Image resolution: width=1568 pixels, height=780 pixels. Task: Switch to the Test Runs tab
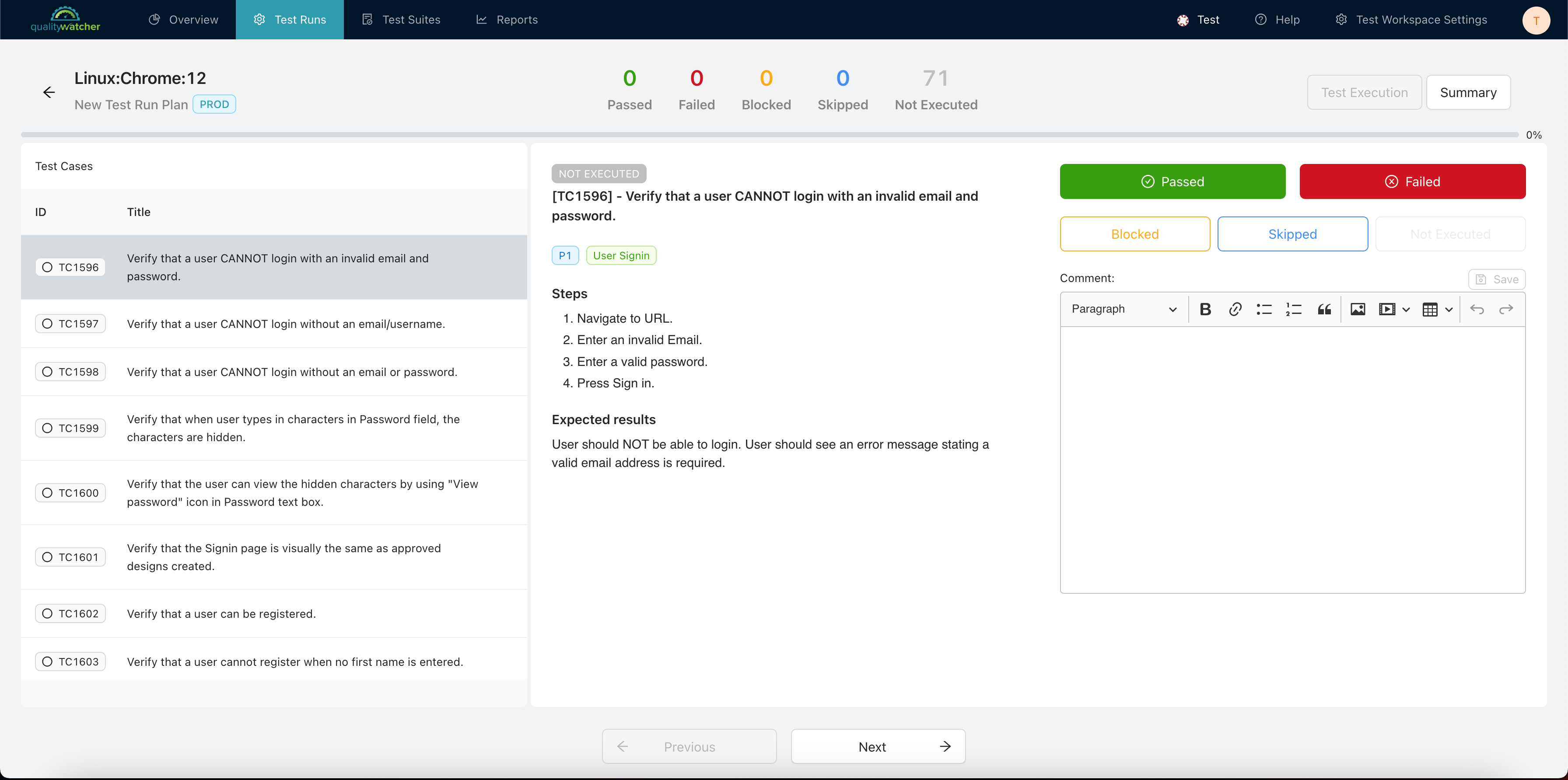pos(290,20)
